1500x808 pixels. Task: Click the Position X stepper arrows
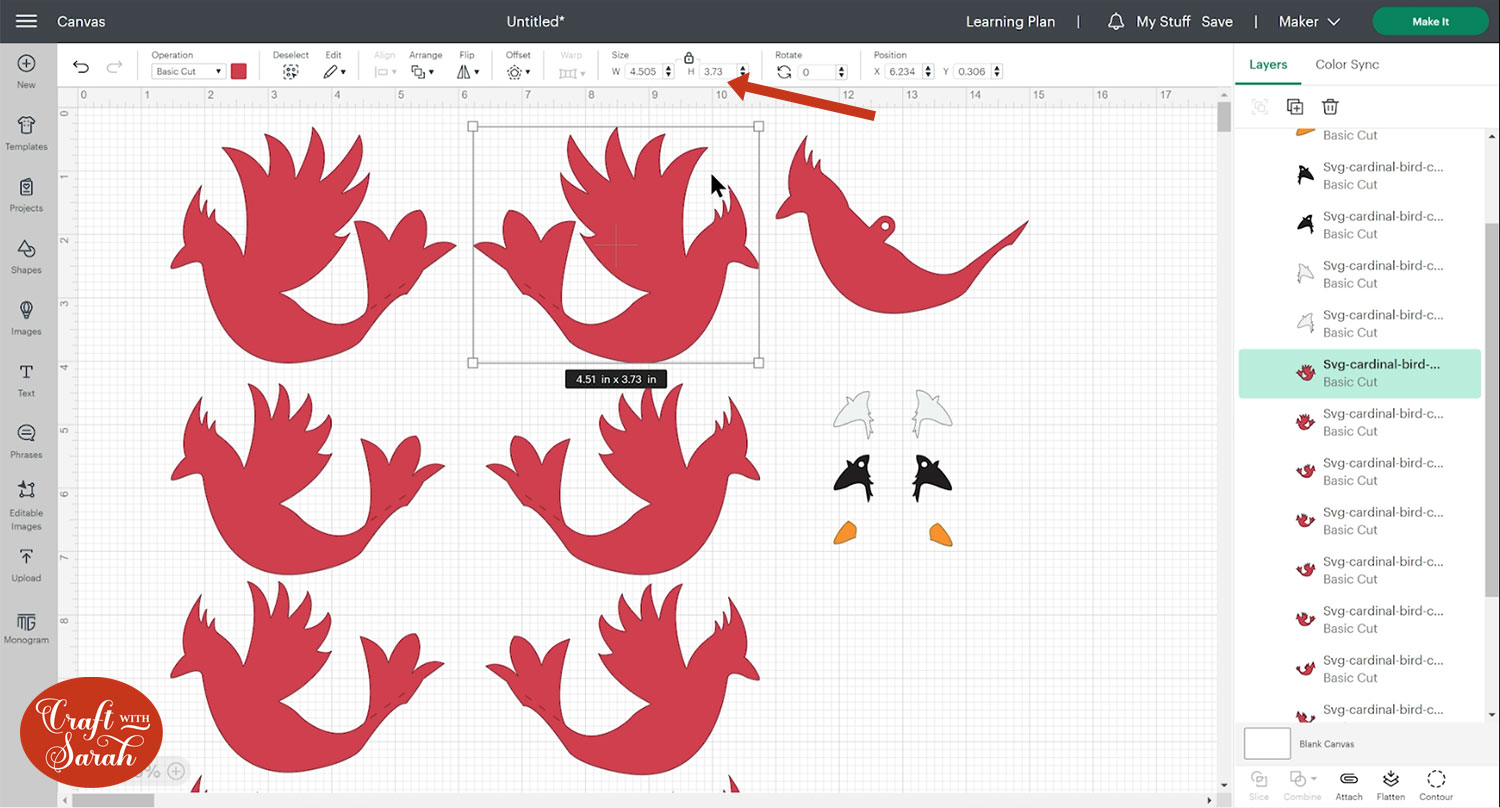[x=926, y=72]
